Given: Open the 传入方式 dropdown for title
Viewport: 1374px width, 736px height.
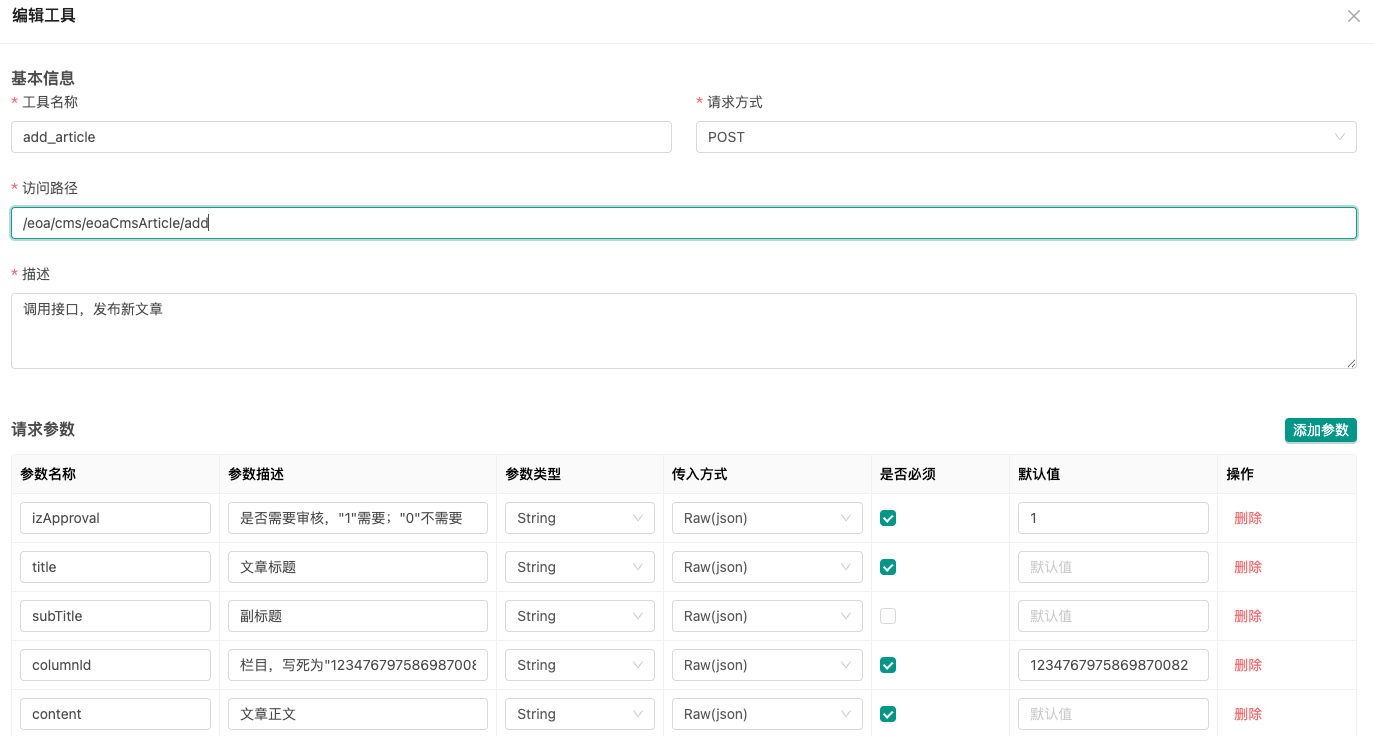Looking at the screenshot, I should coord(766,567).
